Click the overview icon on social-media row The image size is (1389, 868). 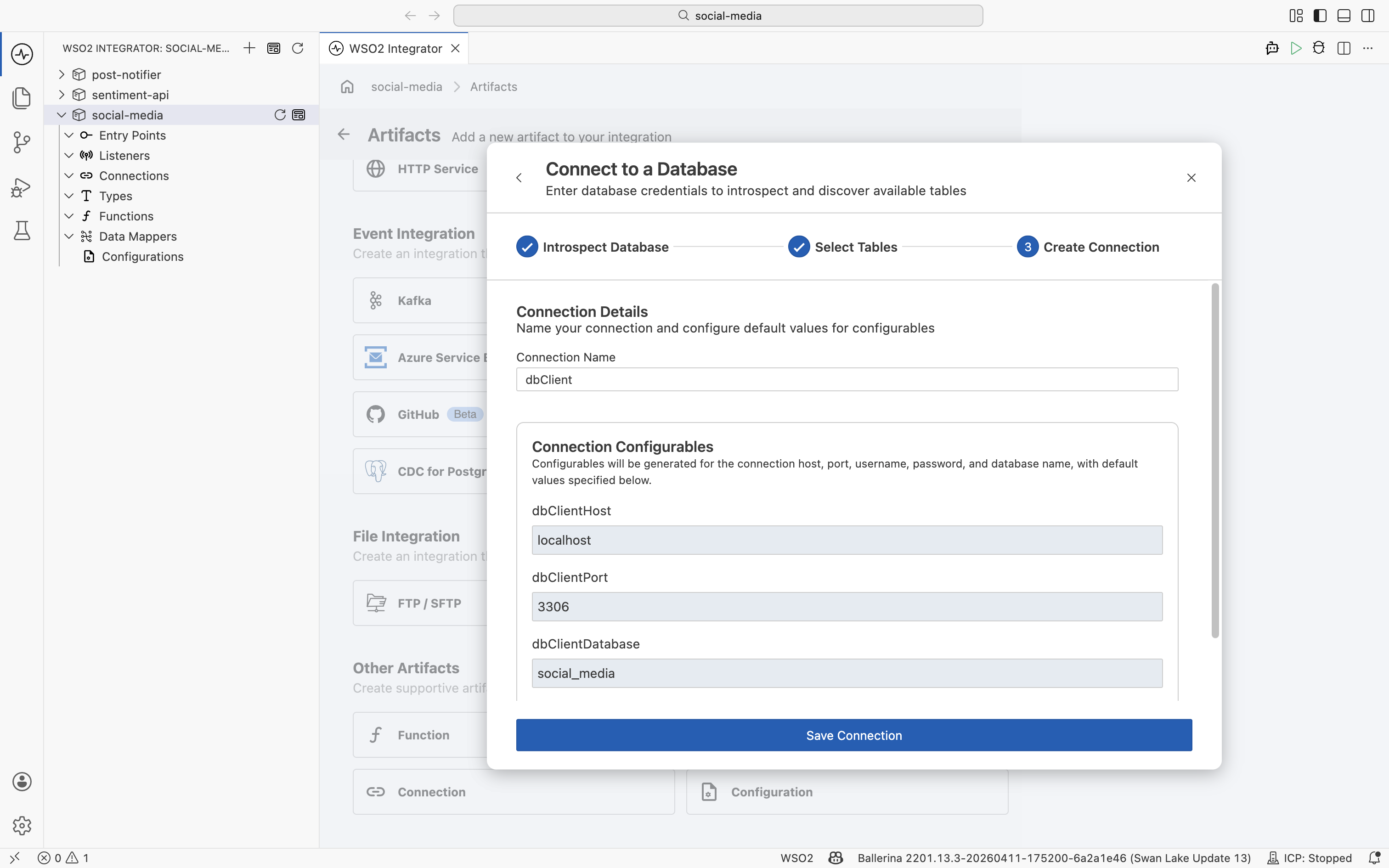(x=299, y=115)
